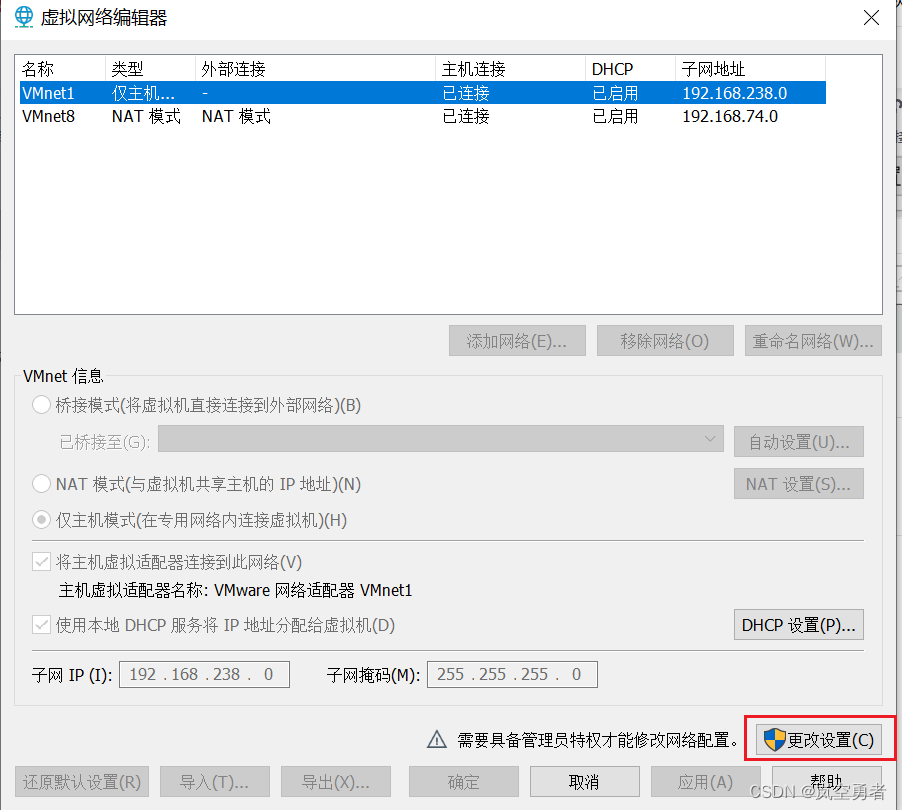The height and width of the screenshot is (810, 902).
Task: Select 仅主机模式 radio button
Action: [41, 520]
